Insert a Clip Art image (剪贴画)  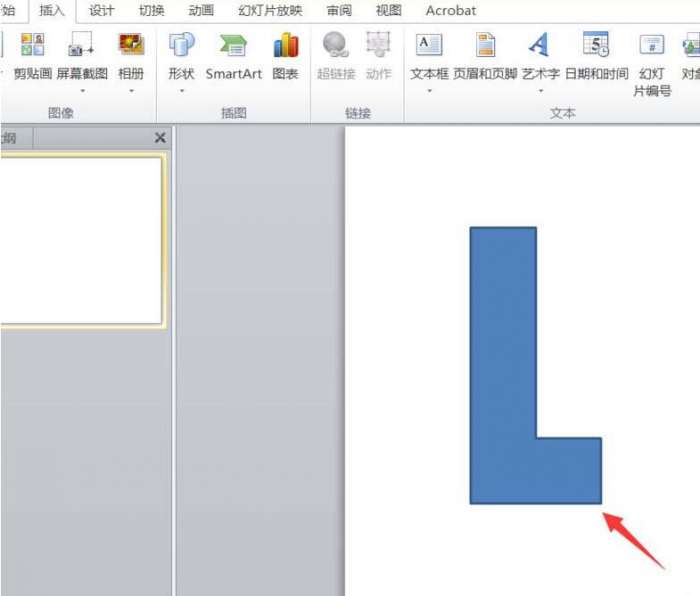tap(33, 56)
